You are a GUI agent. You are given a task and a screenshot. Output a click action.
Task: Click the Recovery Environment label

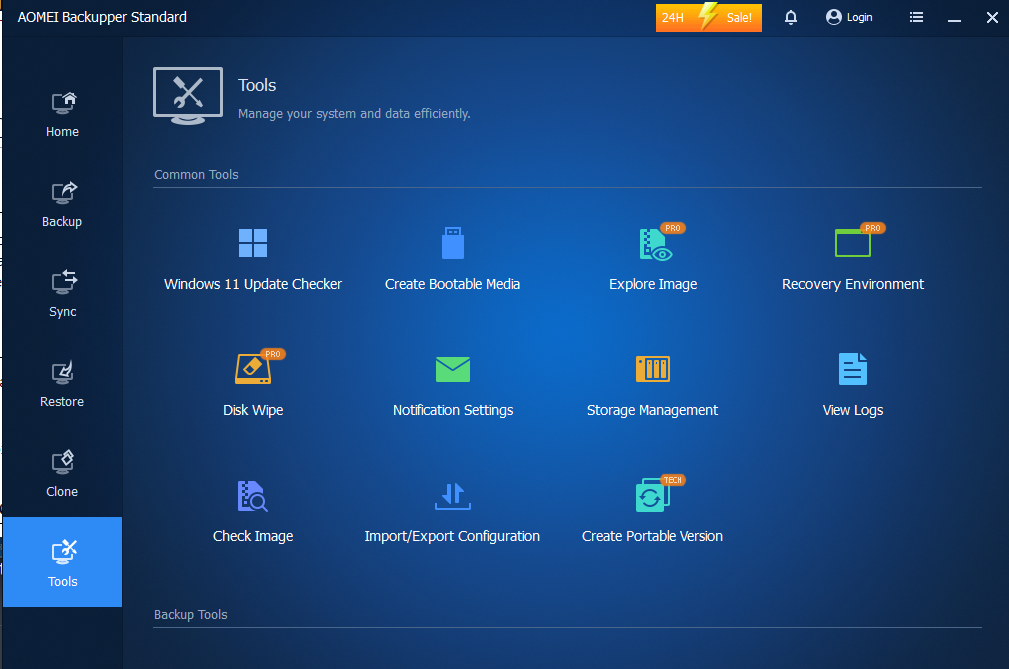(853, 284)
